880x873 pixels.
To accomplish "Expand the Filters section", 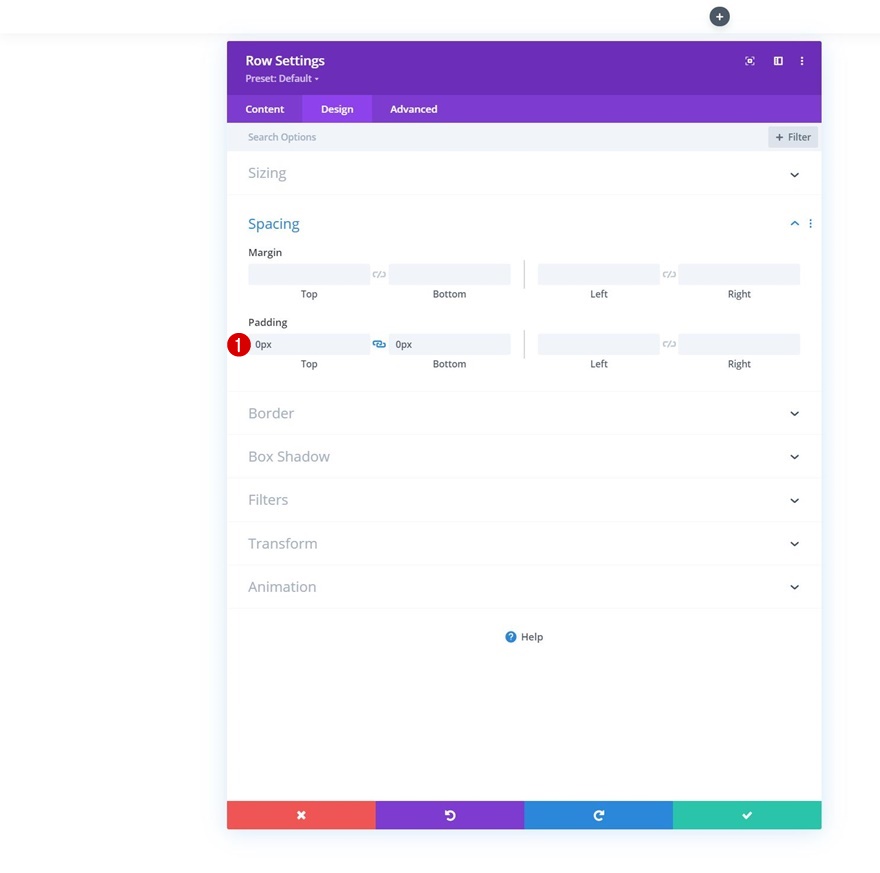I will [524, 500].
